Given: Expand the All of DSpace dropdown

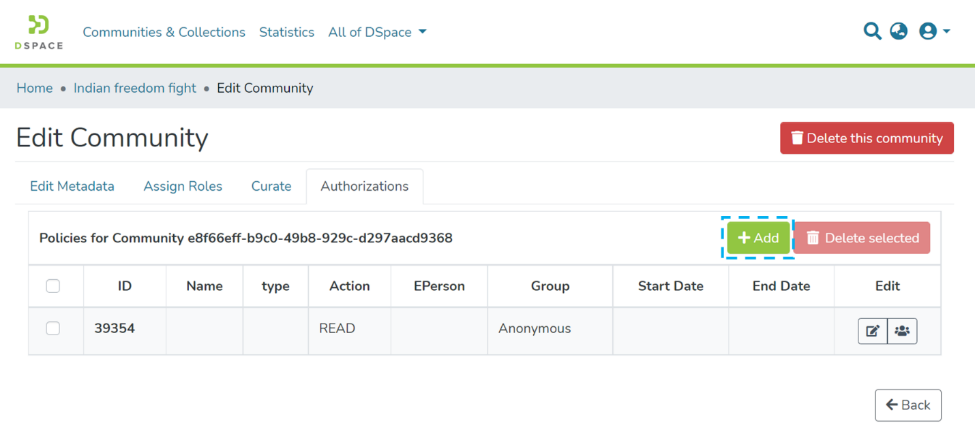Looking at the screenshot, I should 377,32.
